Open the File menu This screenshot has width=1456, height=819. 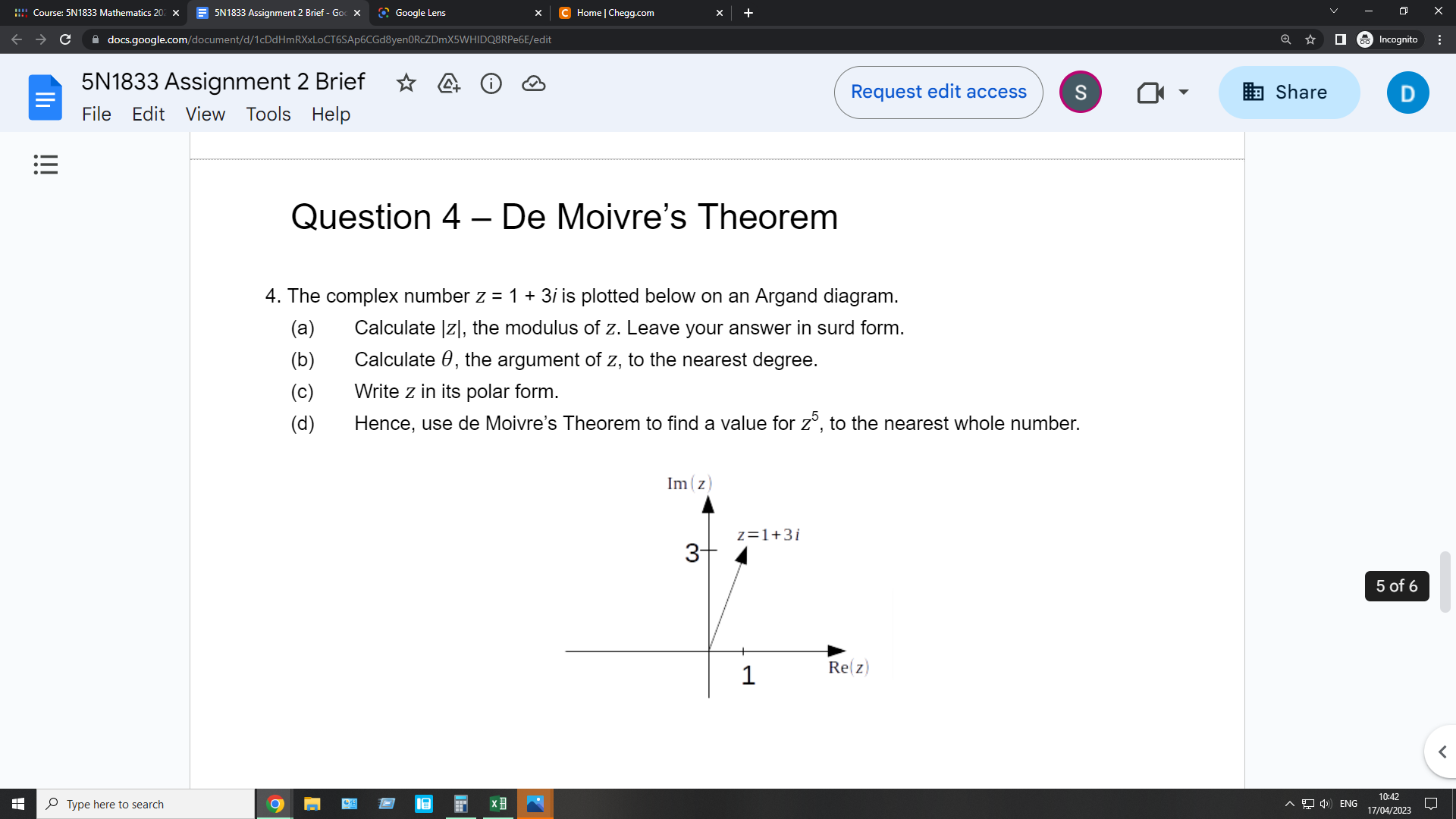pyautogui.click(x=96, y=115)
